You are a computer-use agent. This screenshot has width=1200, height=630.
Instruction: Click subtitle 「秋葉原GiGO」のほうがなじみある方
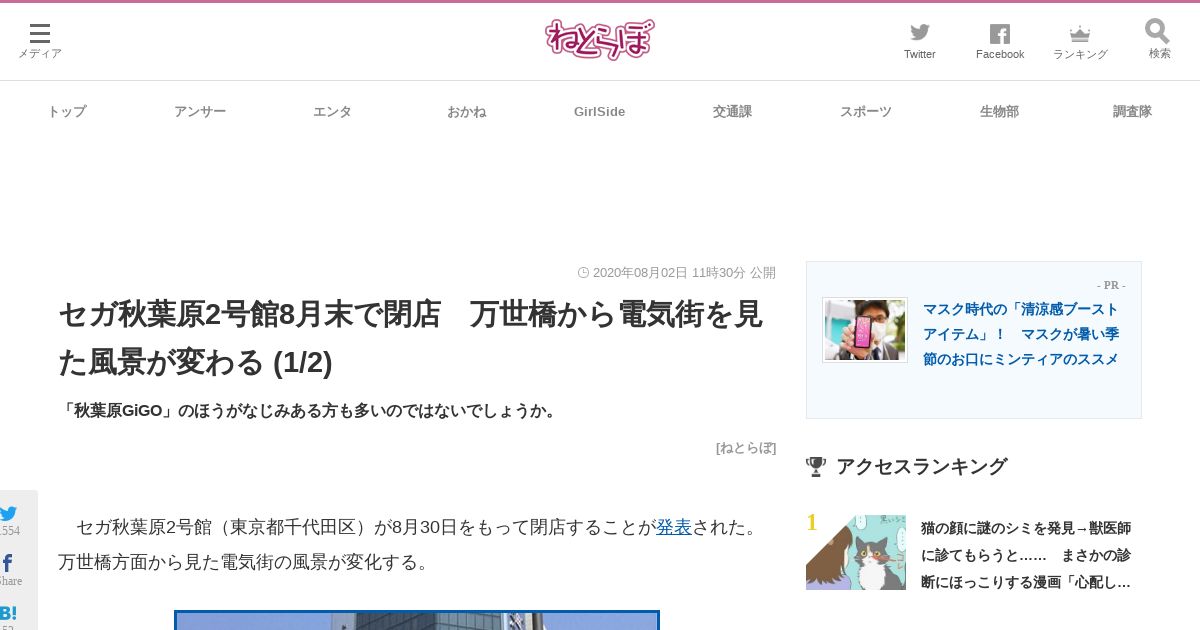(309, 411)
